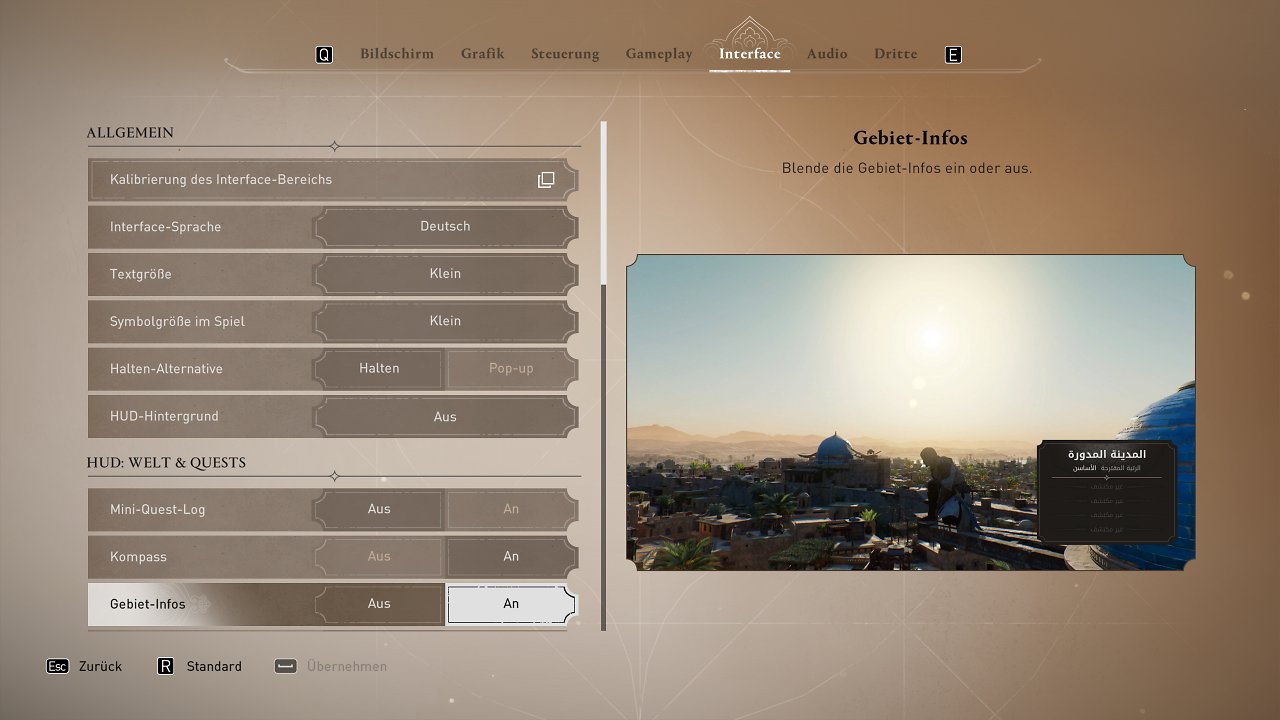Set Gebiet-Infos to An
The image size is (1280, 720).
coord(511,604)
